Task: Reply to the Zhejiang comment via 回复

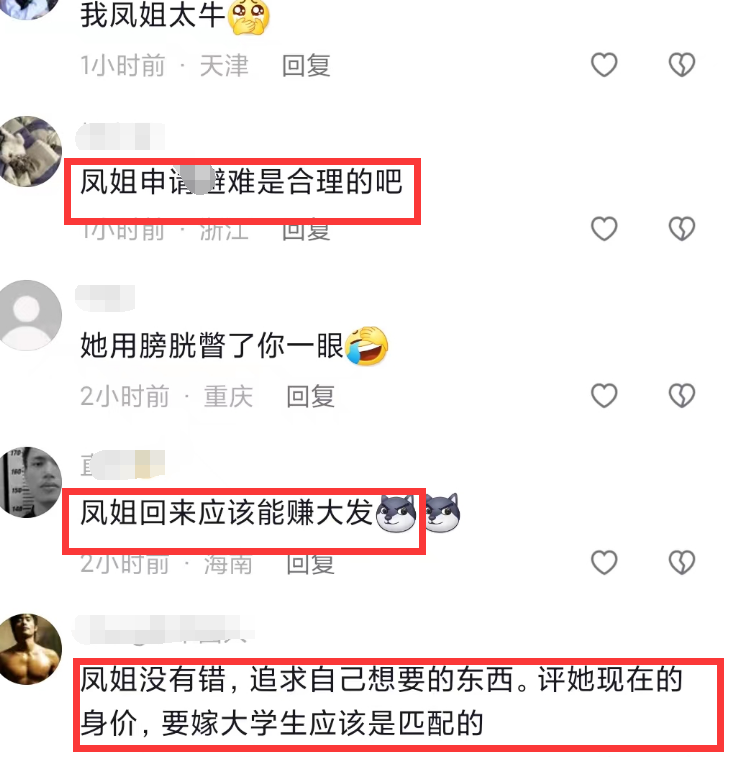Action: (x=307, y=231)
